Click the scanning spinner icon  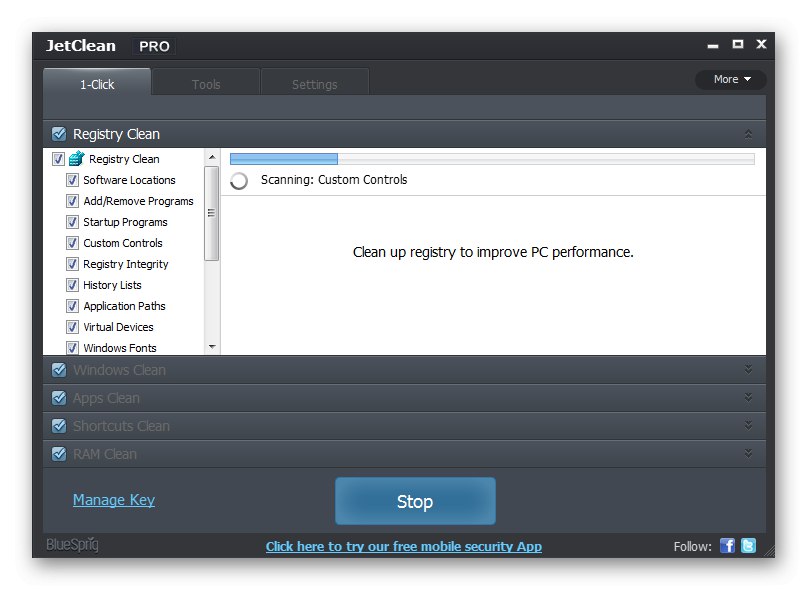pos(239,181)
